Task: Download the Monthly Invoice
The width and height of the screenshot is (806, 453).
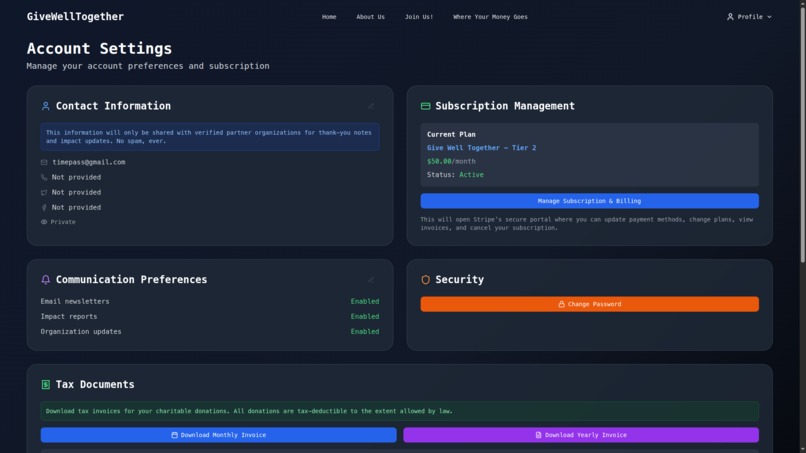Action: coord(218,435)
